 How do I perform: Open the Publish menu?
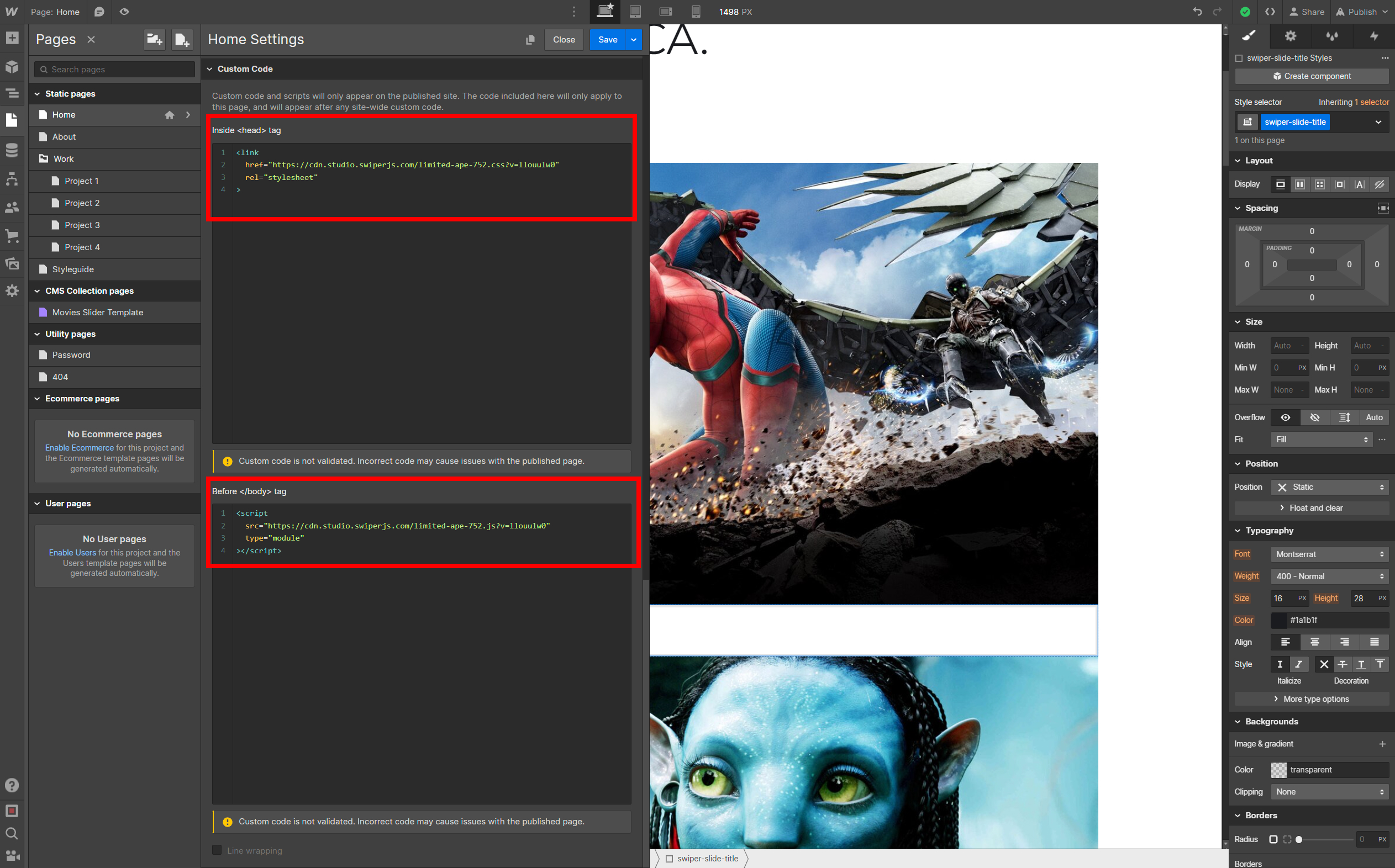click(x=1362, y=12)
